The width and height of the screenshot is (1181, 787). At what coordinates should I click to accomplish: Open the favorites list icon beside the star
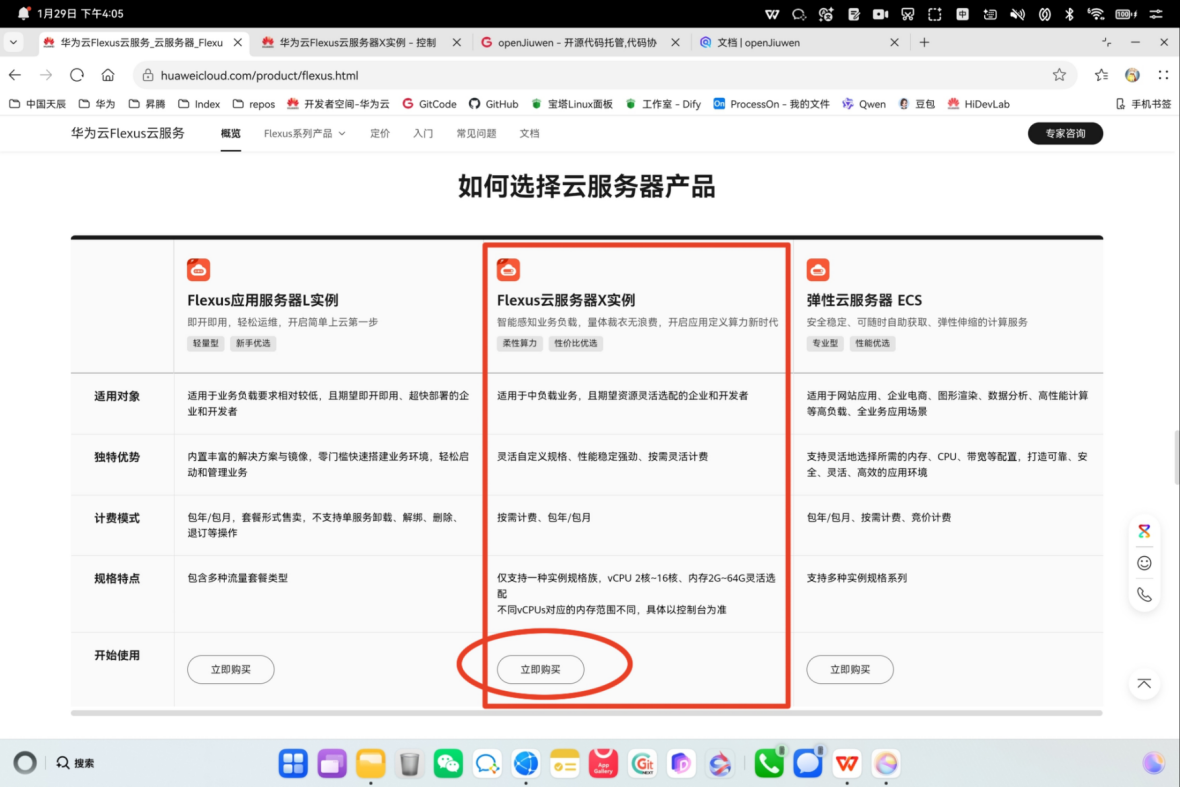(1101, 75)
